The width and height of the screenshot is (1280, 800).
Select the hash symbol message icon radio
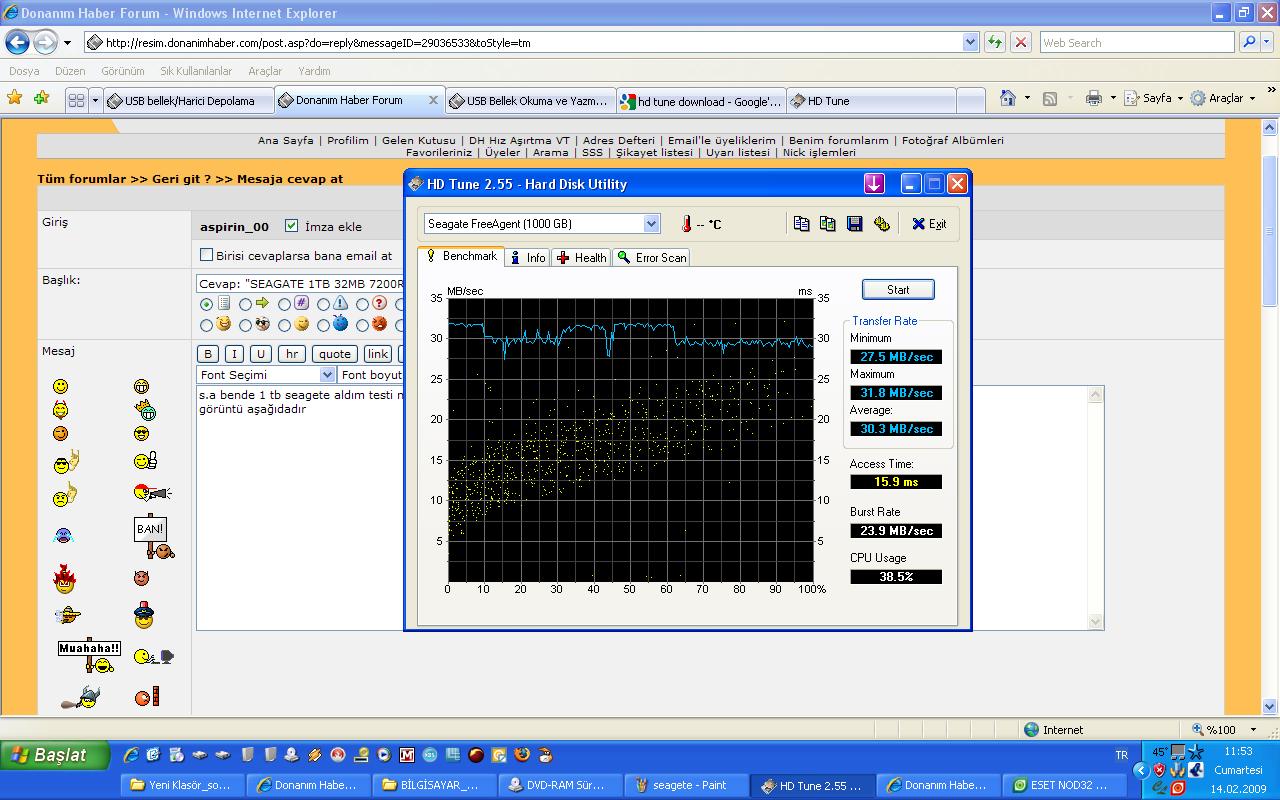[x=284, y=304]
